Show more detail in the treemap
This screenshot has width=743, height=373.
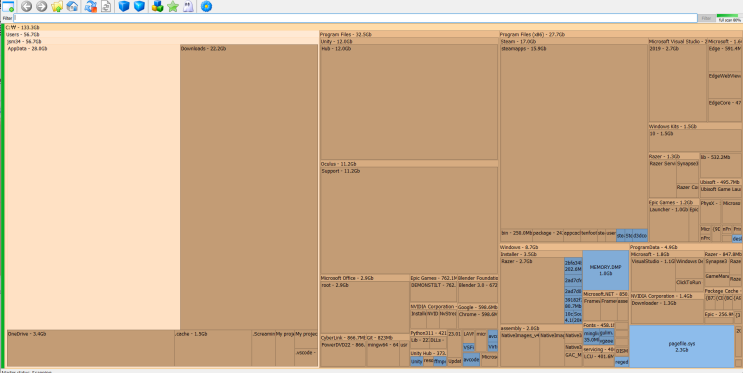tap(139, 6)
